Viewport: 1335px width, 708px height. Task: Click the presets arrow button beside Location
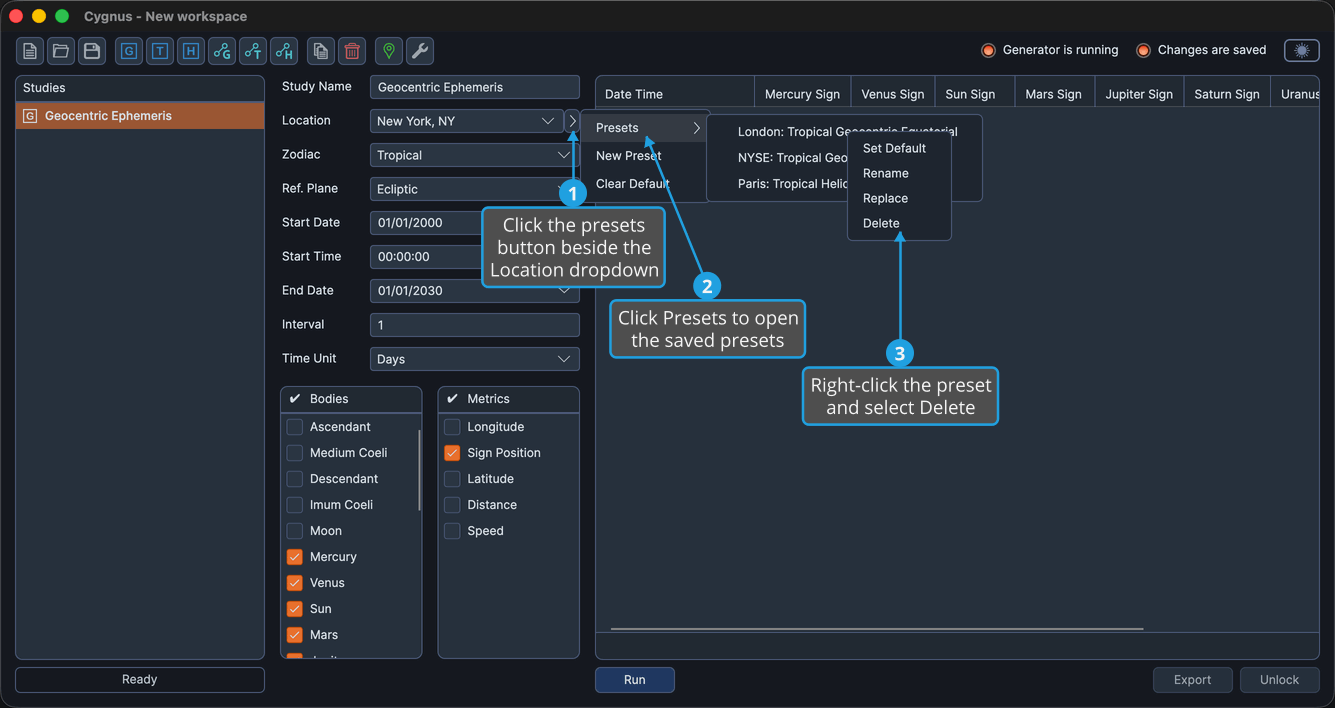coord(572,121)
